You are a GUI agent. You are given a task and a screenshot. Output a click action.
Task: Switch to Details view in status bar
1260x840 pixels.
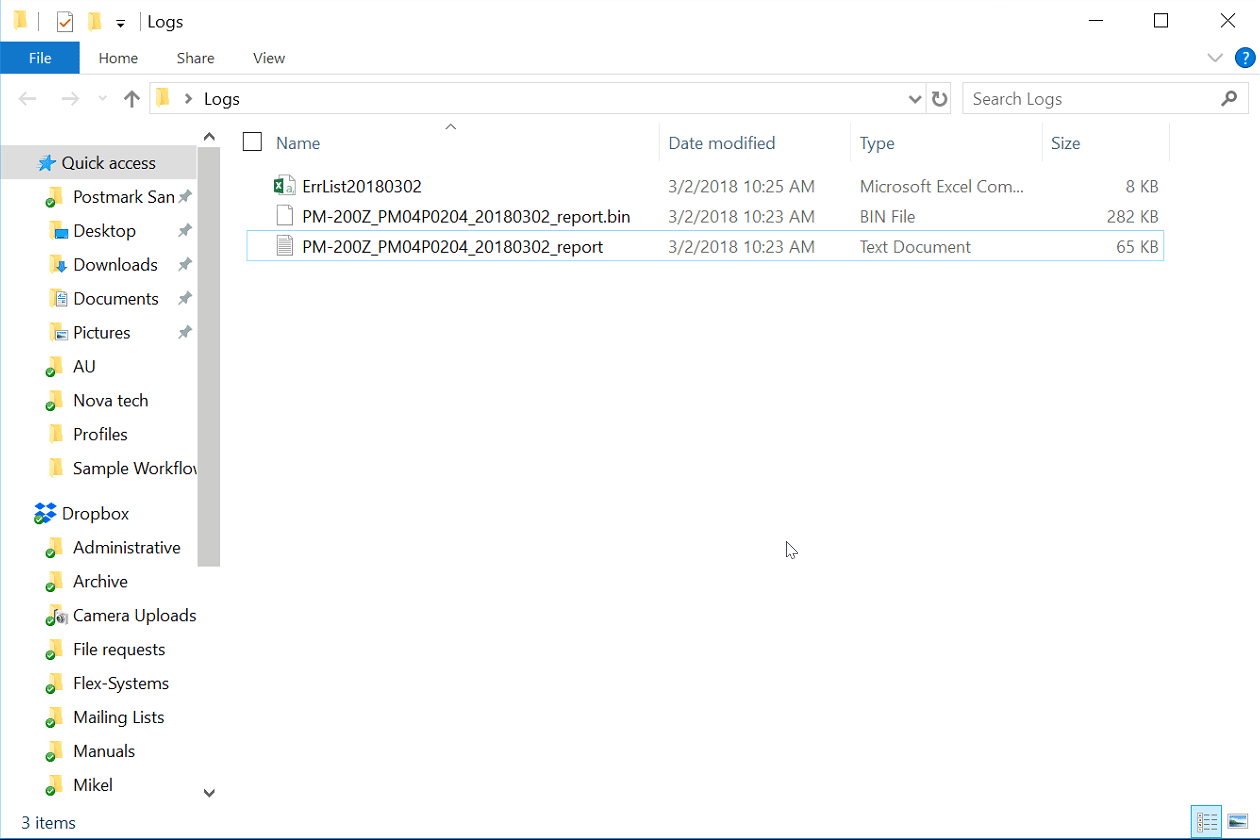click(1207, 822)
